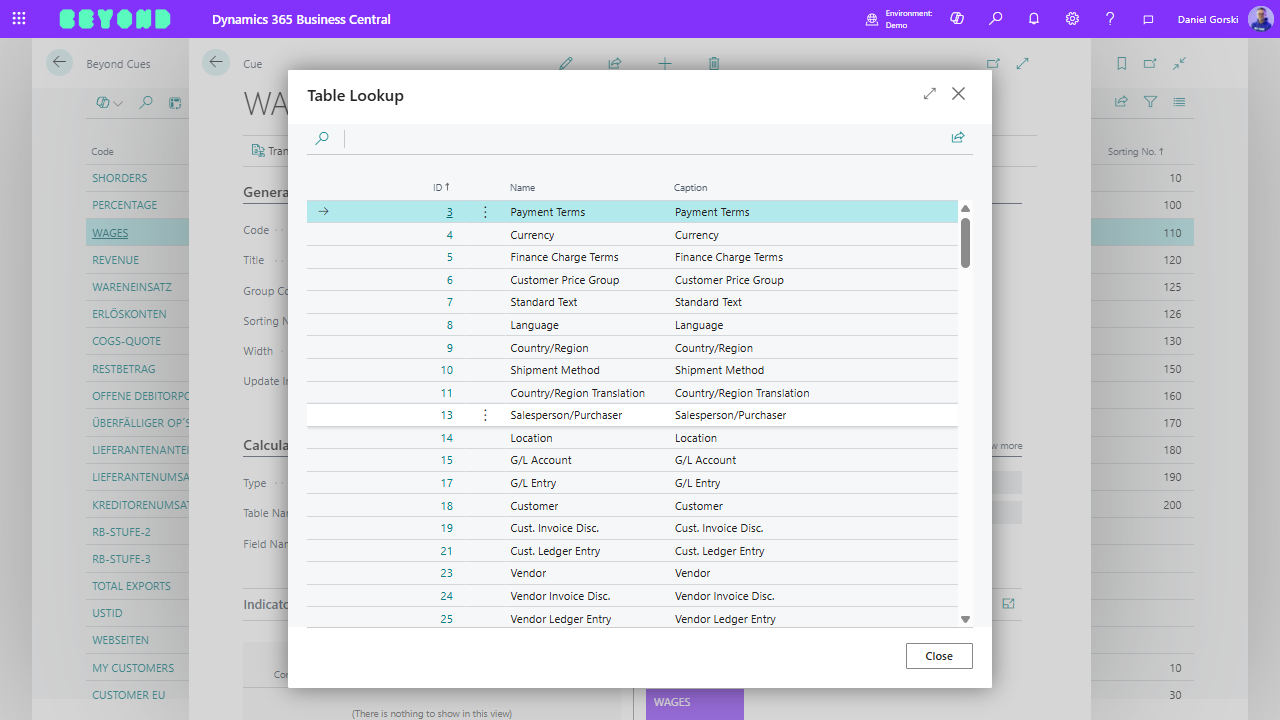Close the Table Lookup dialog with the Close button

click(x=938, y=655)
